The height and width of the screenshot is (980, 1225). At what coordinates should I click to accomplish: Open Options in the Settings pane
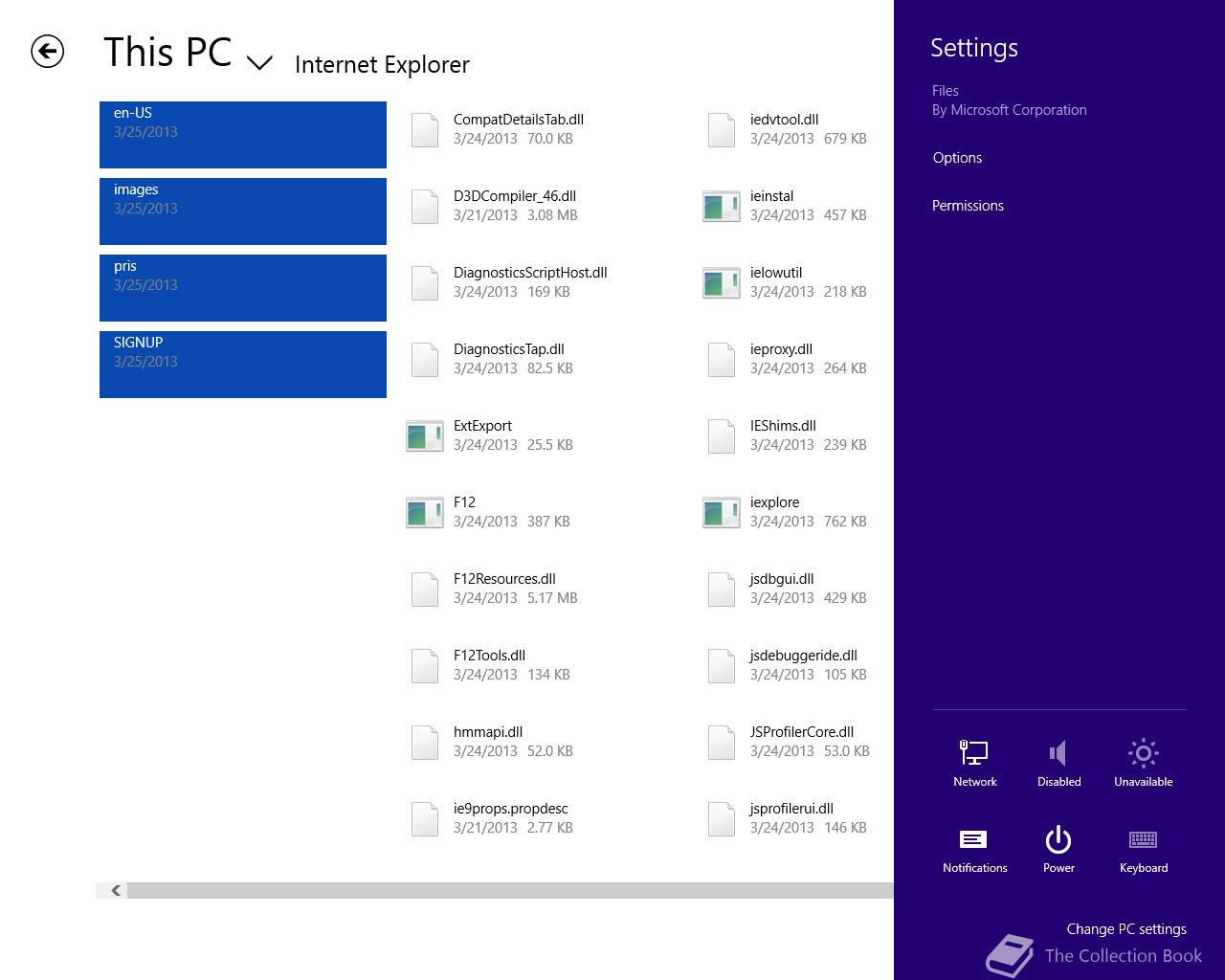pyautogui.click(x=957, y=158)
